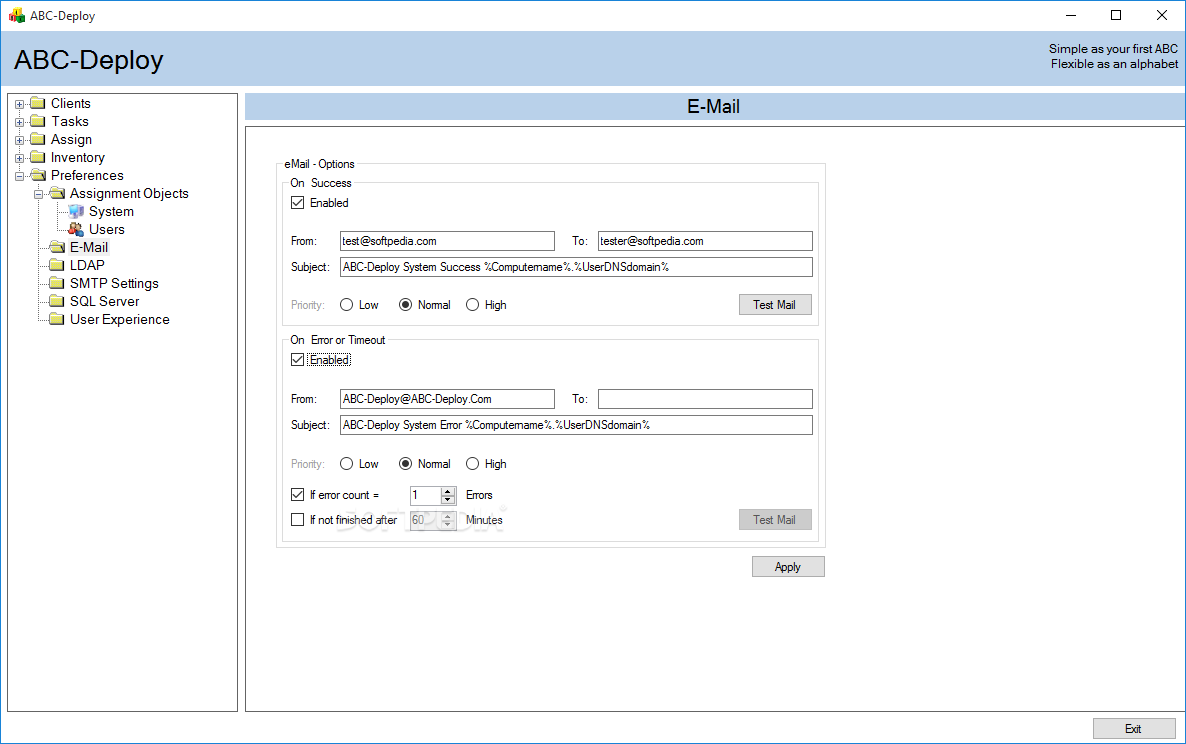This screenshot has width=1186, height=744.
Task: Collapse the Preferences tree node
Action: (20, 176)
